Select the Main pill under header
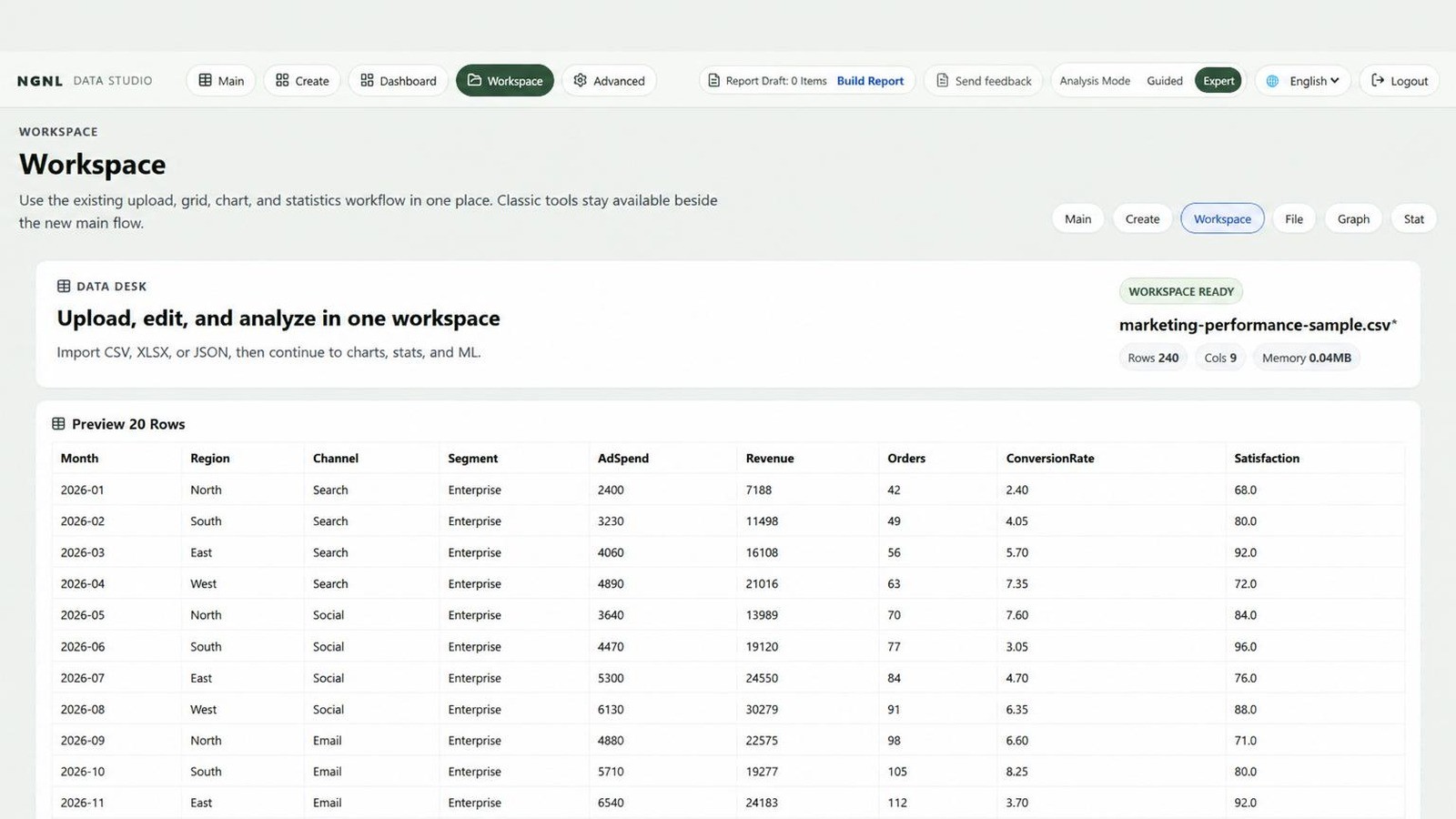The image size is (1456, 819). click(1078, 218)
